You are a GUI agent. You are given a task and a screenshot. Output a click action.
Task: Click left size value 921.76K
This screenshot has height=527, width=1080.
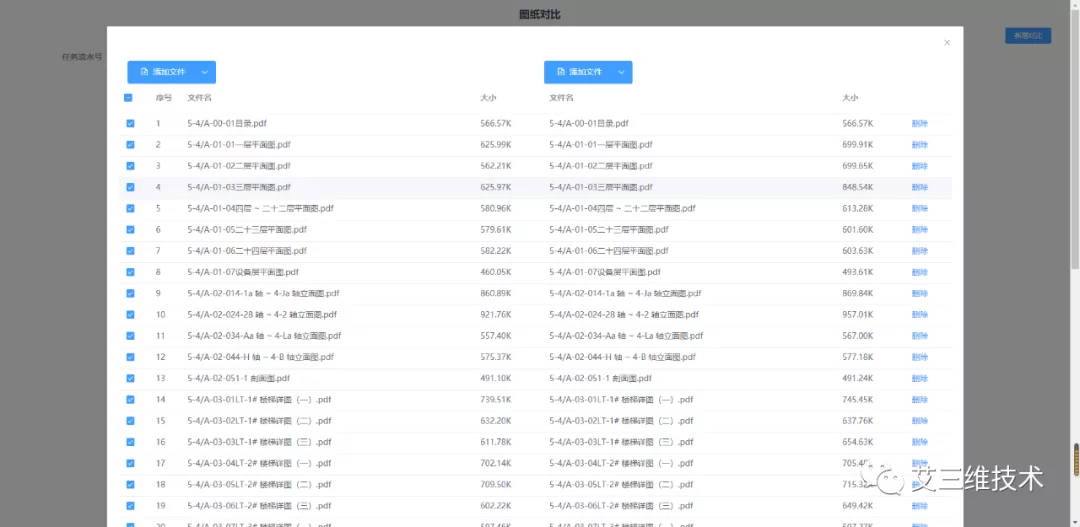point(495,315)
